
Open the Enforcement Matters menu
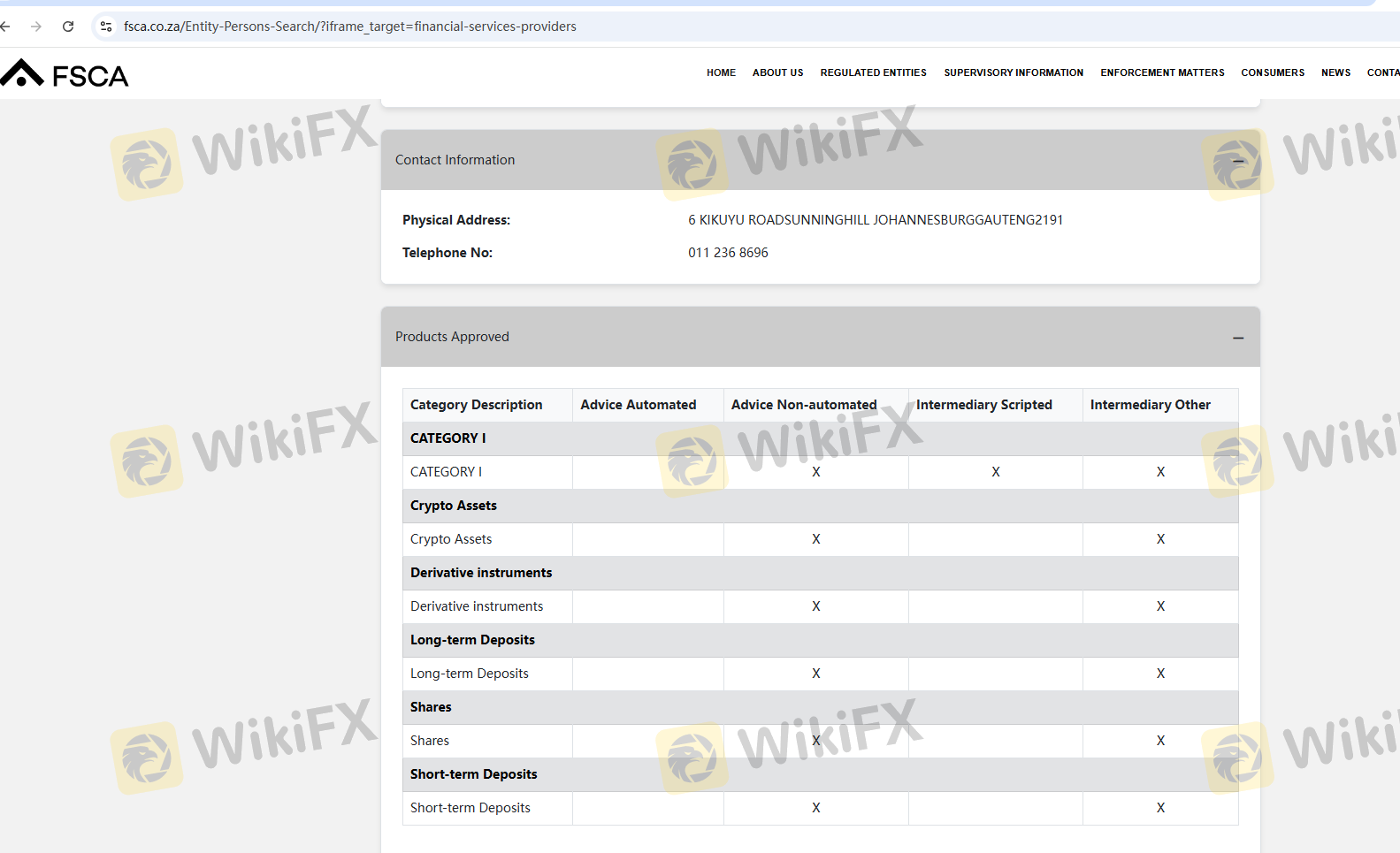click(1162, 72)
